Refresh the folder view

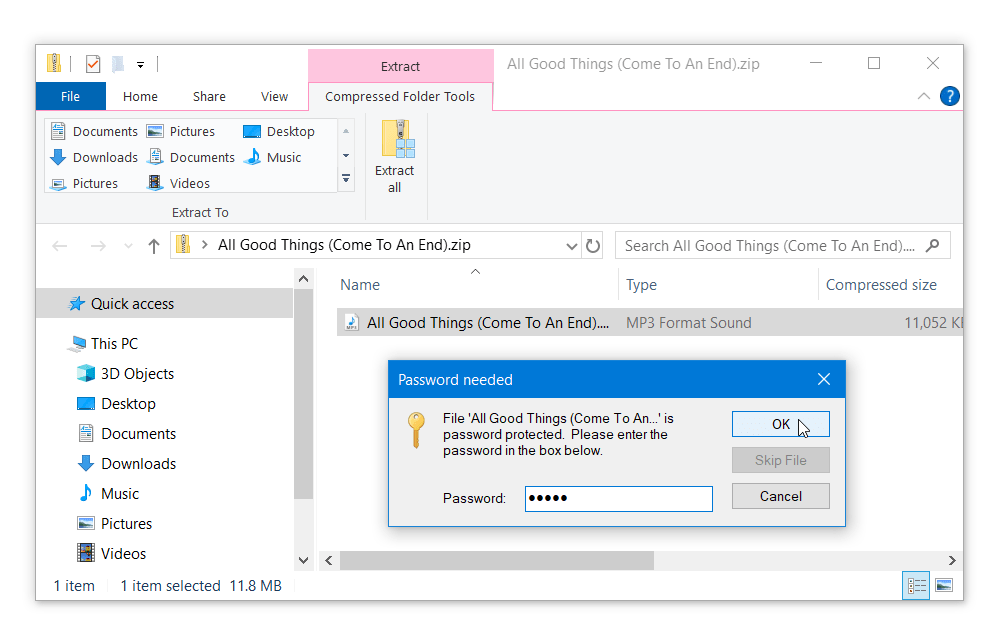point(593,245)
